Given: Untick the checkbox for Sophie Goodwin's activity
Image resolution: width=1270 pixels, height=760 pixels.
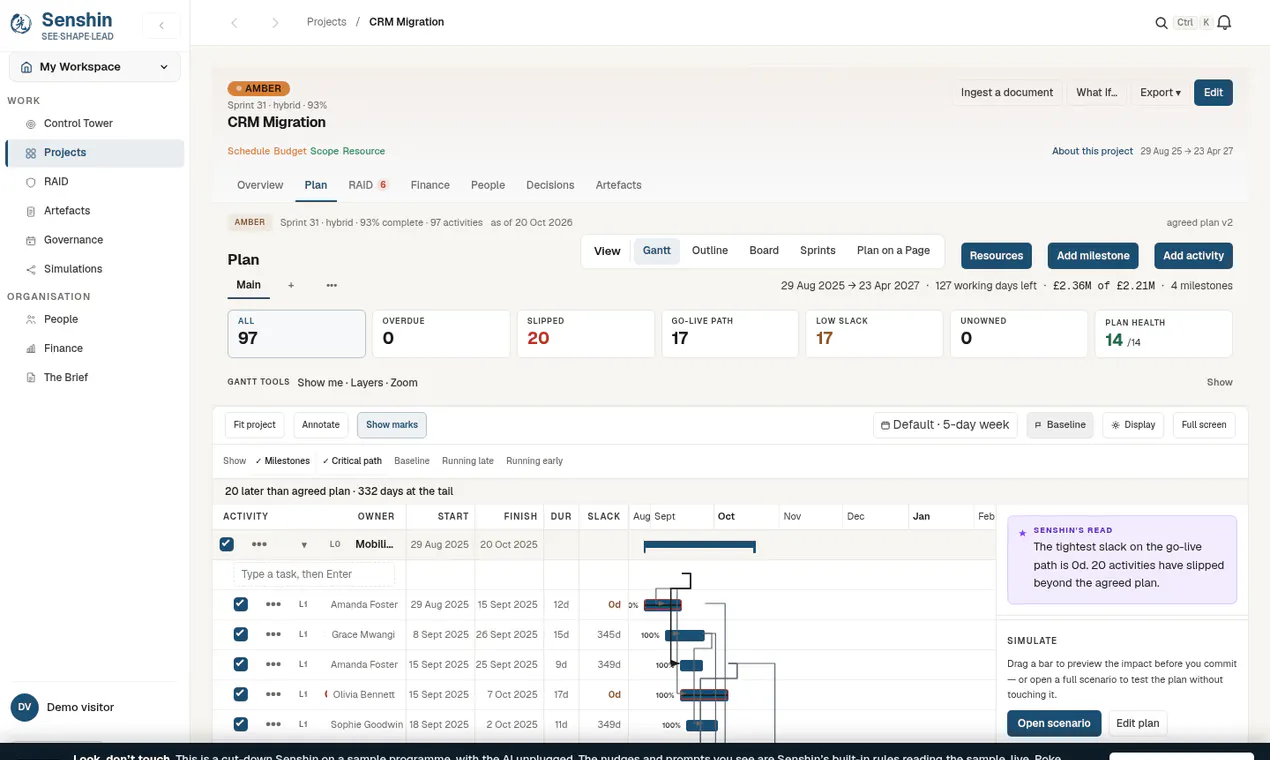Looking at the screenshot, I should [x=241, y=724].
